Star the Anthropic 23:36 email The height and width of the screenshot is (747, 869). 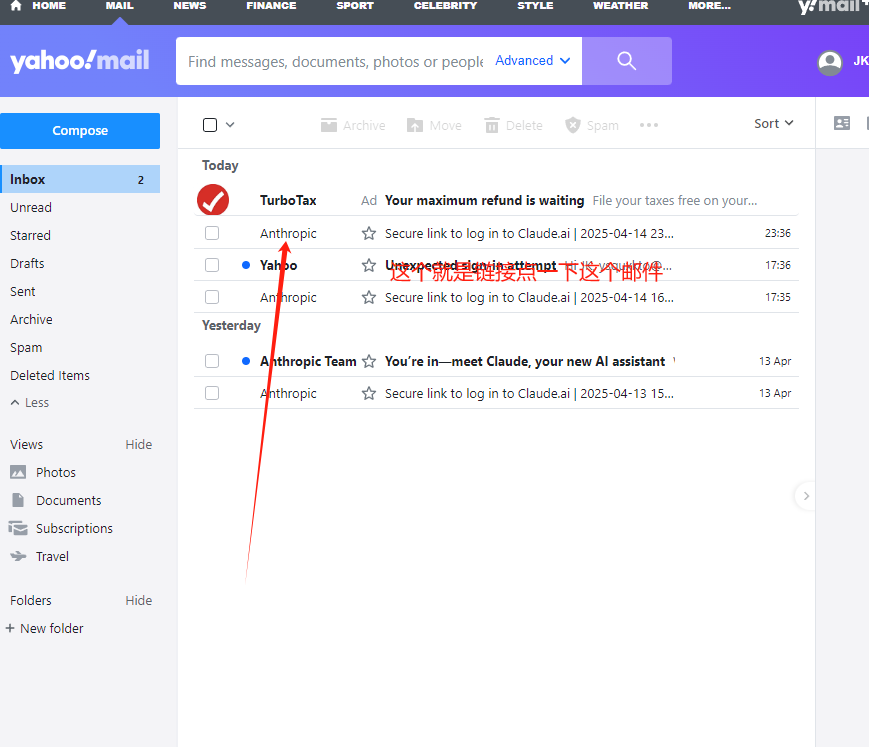[x=369, y=233]
